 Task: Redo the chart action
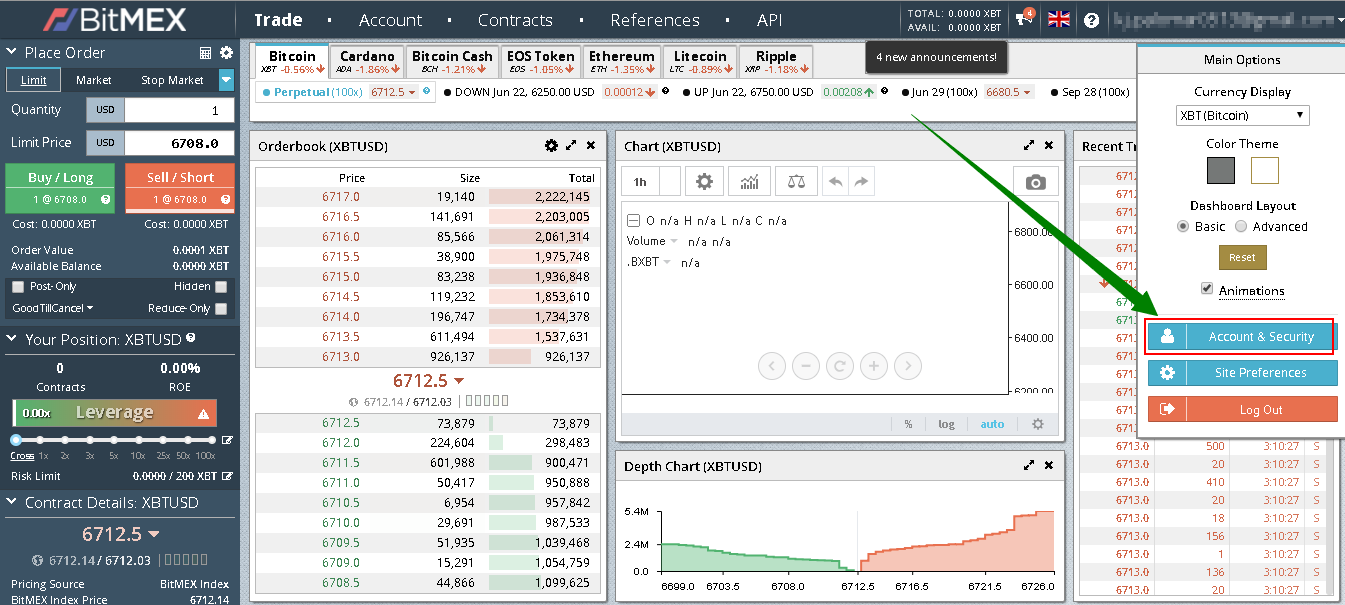[x=861, y=182]
